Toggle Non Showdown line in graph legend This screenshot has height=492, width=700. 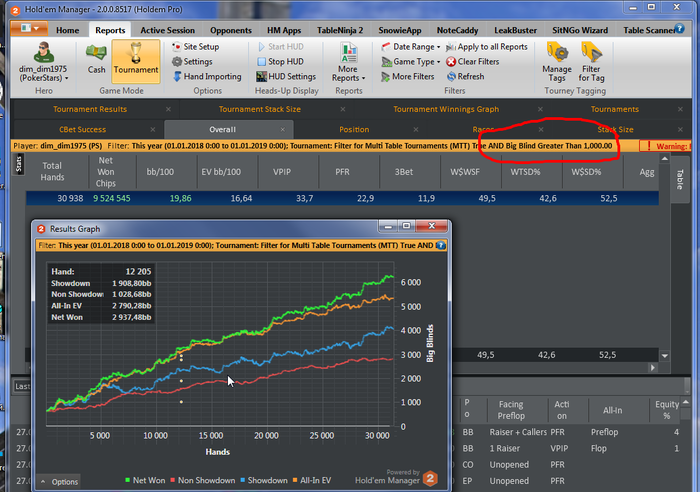202,480
